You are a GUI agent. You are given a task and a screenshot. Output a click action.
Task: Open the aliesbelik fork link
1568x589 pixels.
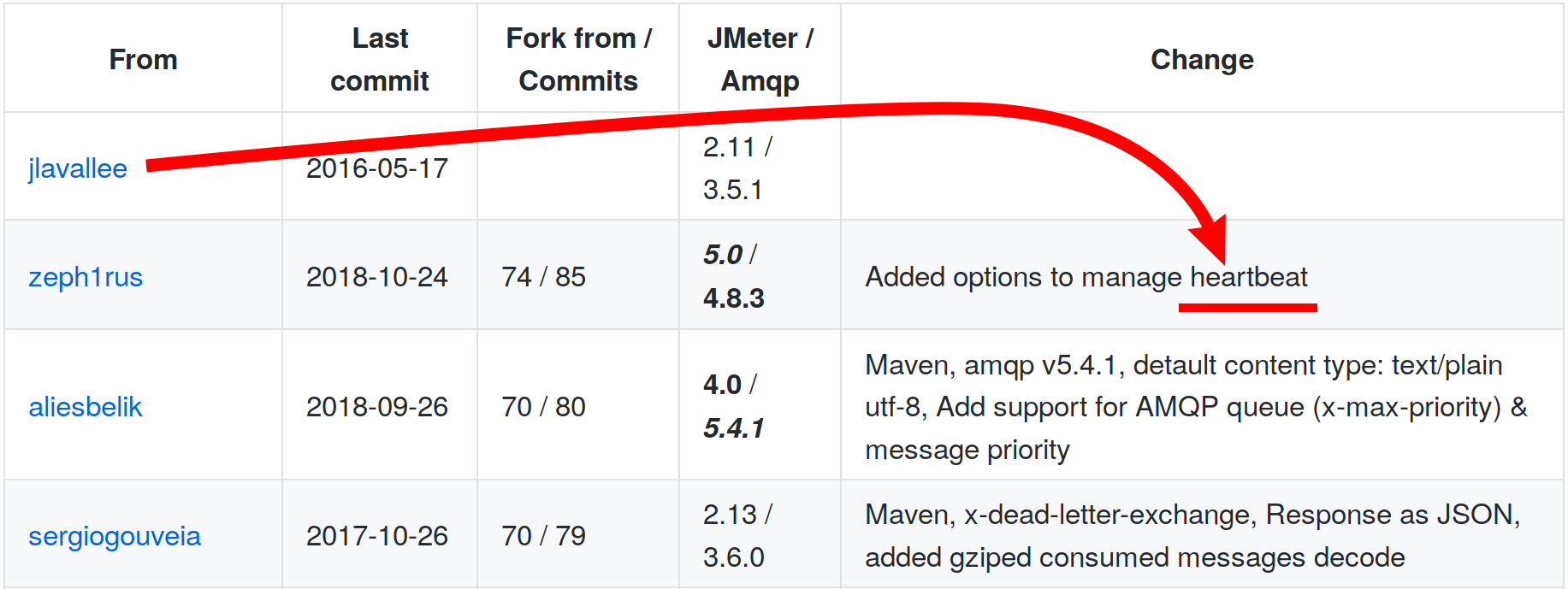pyautogui.click(x=86, y=407)
